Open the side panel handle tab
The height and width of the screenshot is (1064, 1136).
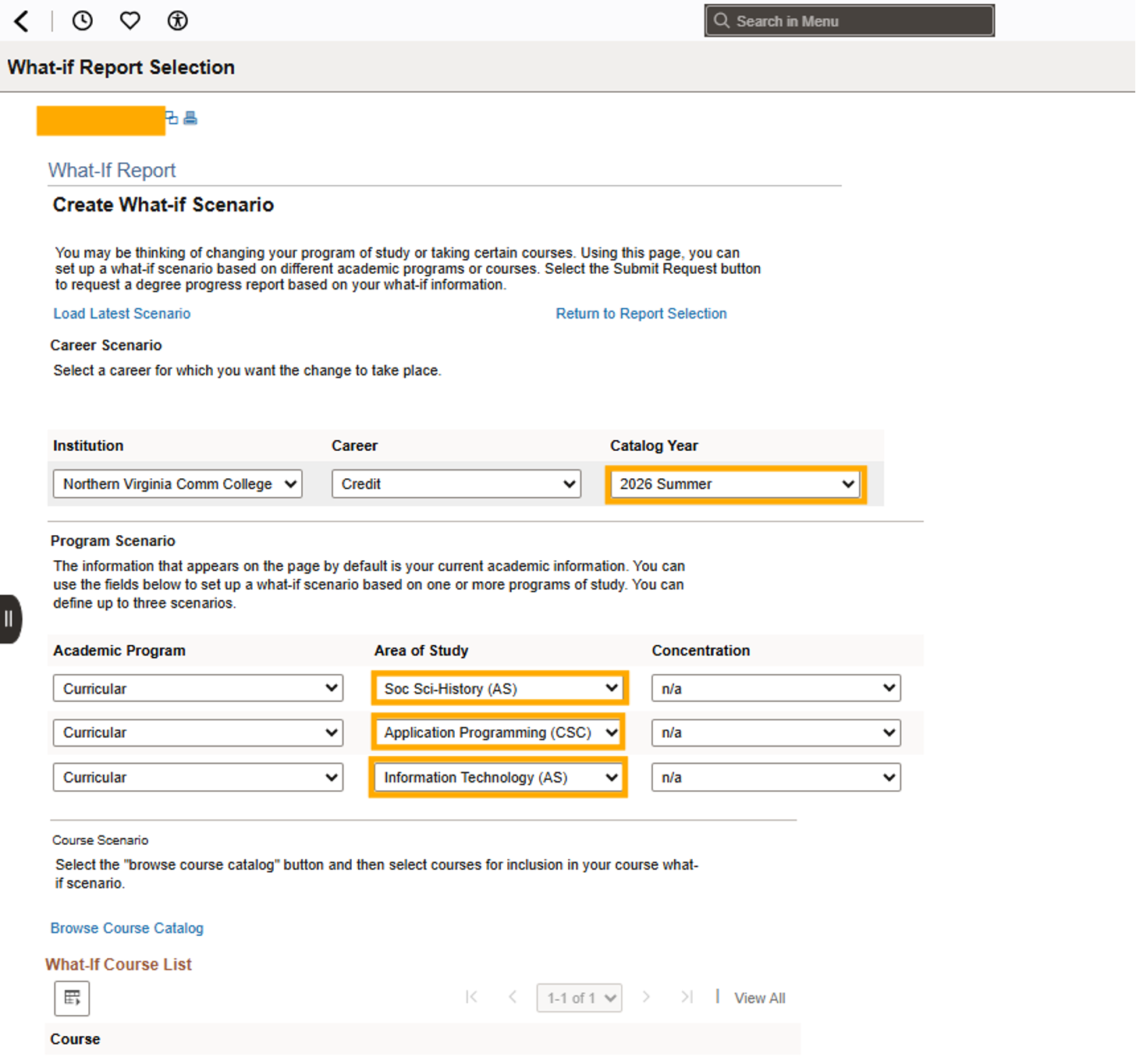[10, 619]
